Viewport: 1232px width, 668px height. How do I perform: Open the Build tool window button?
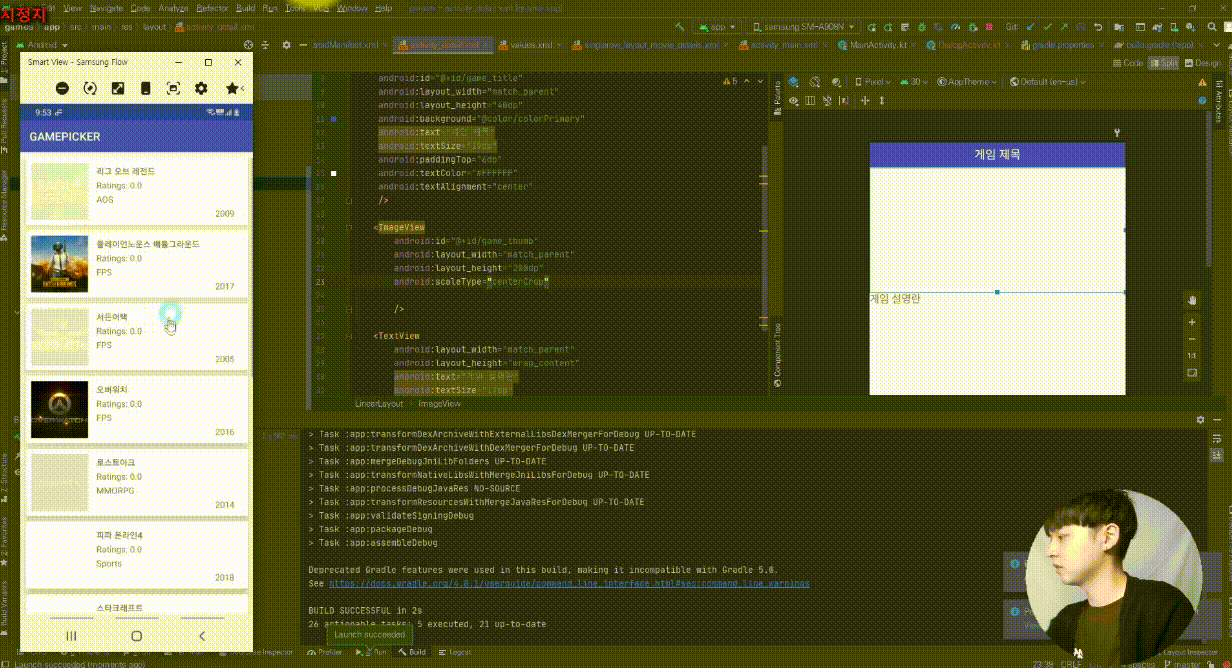(411, 652)
